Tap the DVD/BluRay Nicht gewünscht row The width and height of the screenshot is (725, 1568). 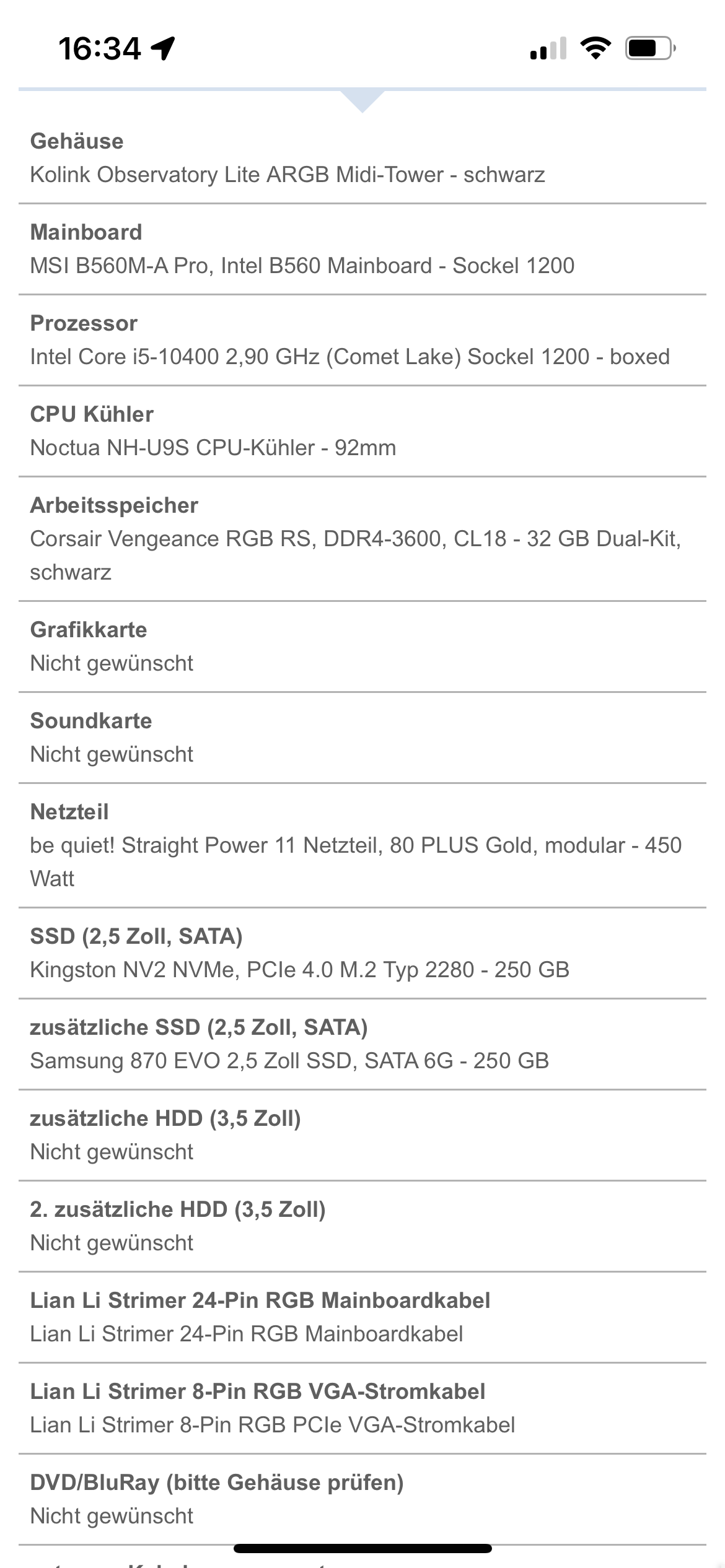[362, 1499]
